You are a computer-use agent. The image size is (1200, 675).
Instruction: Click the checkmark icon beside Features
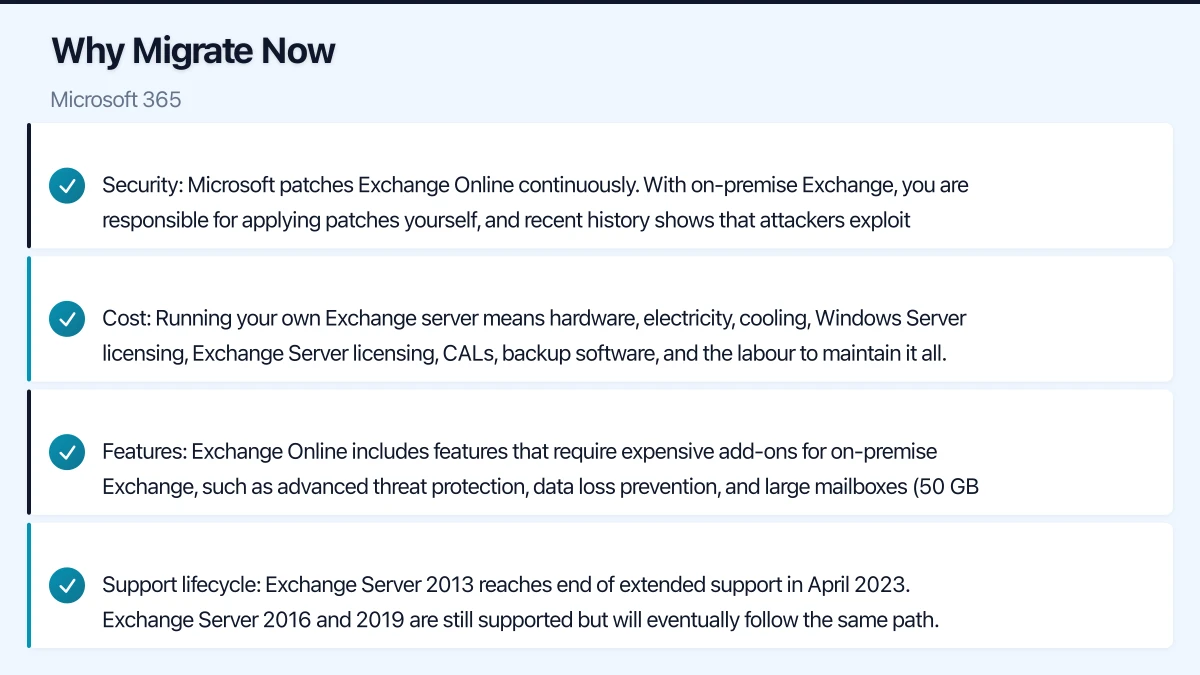(67, 452)
